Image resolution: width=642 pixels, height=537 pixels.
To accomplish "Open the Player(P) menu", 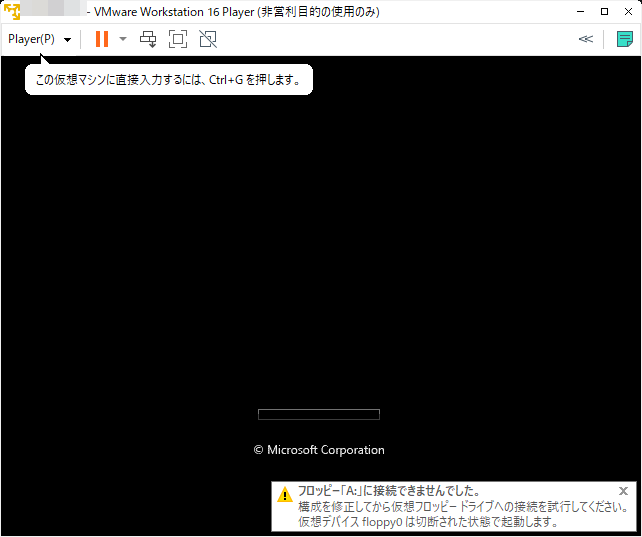I will point(40,39).
